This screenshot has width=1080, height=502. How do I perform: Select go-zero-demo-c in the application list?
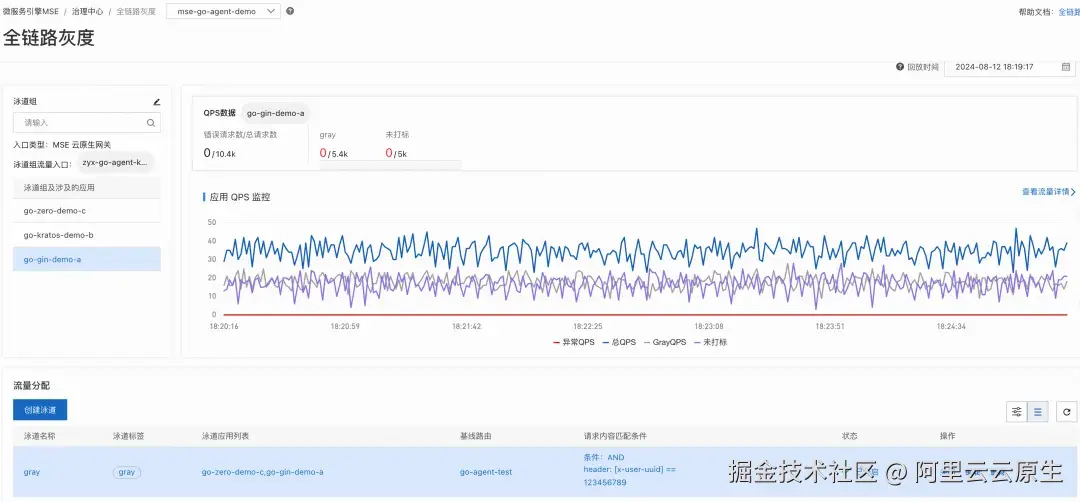coord(87,211)
